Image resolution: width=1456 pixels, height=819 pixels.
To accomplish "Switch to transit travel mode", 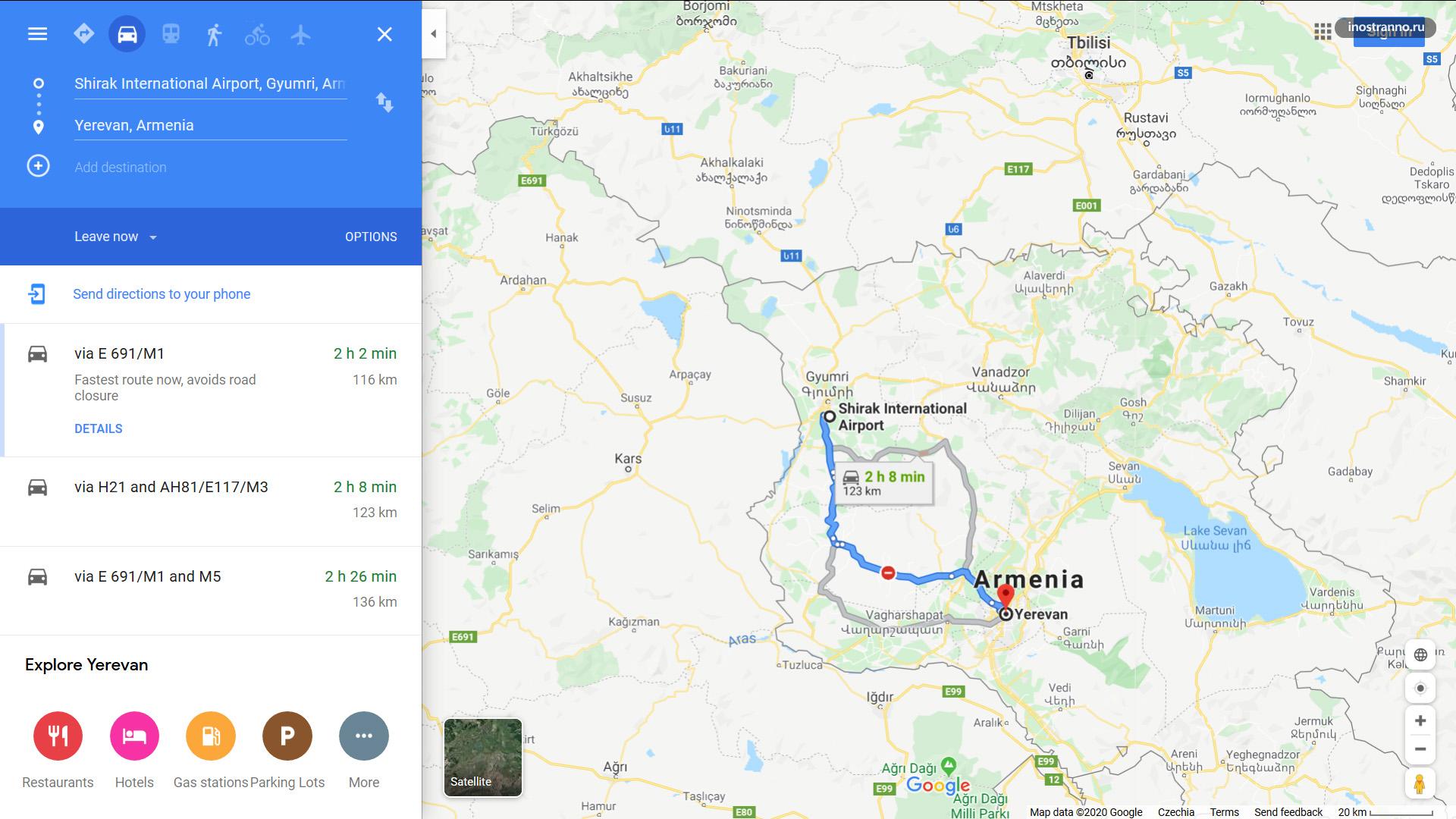I will (171, 34).
